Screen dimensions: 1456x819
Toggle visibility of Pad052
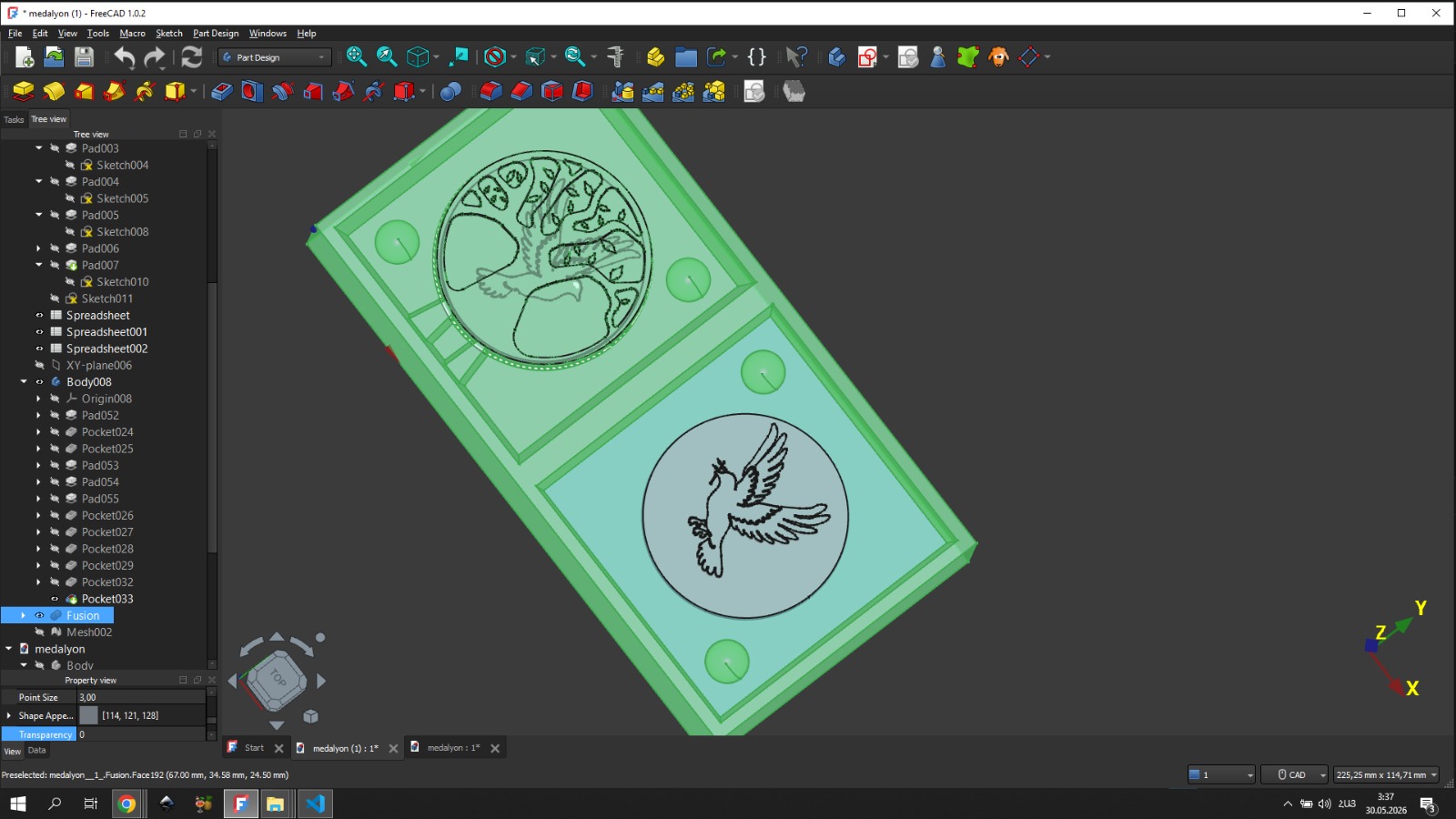point(55,416)
